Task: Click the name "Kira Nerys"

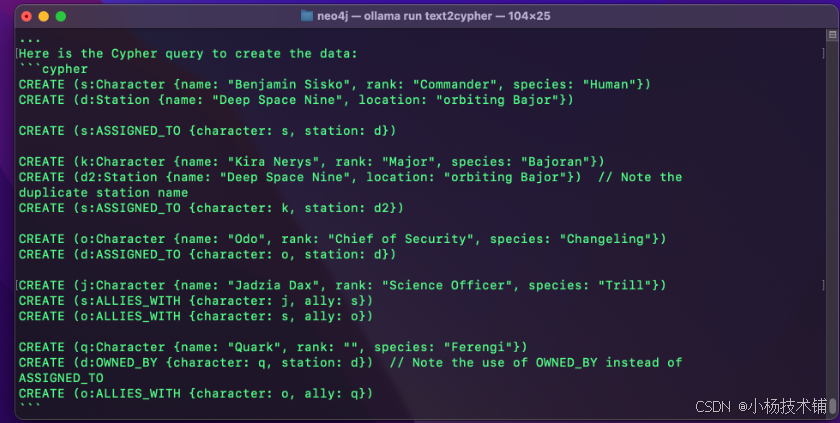Action: click(273, 162)
